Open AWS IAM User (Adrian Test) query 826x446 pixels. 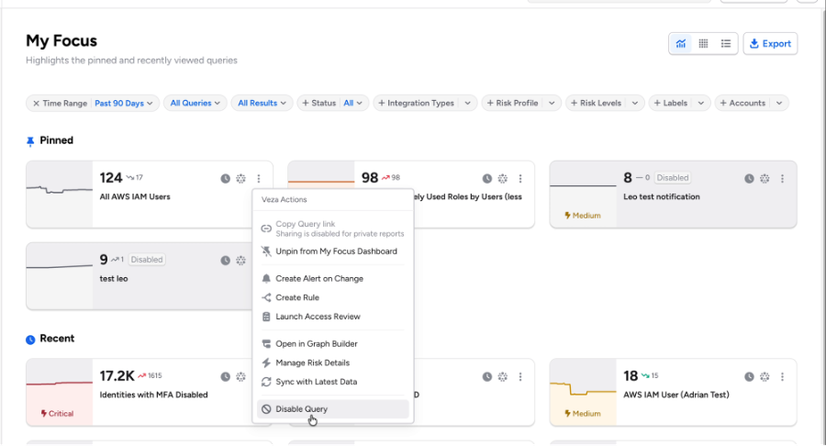pyautogui.click(x=676, y=395)
